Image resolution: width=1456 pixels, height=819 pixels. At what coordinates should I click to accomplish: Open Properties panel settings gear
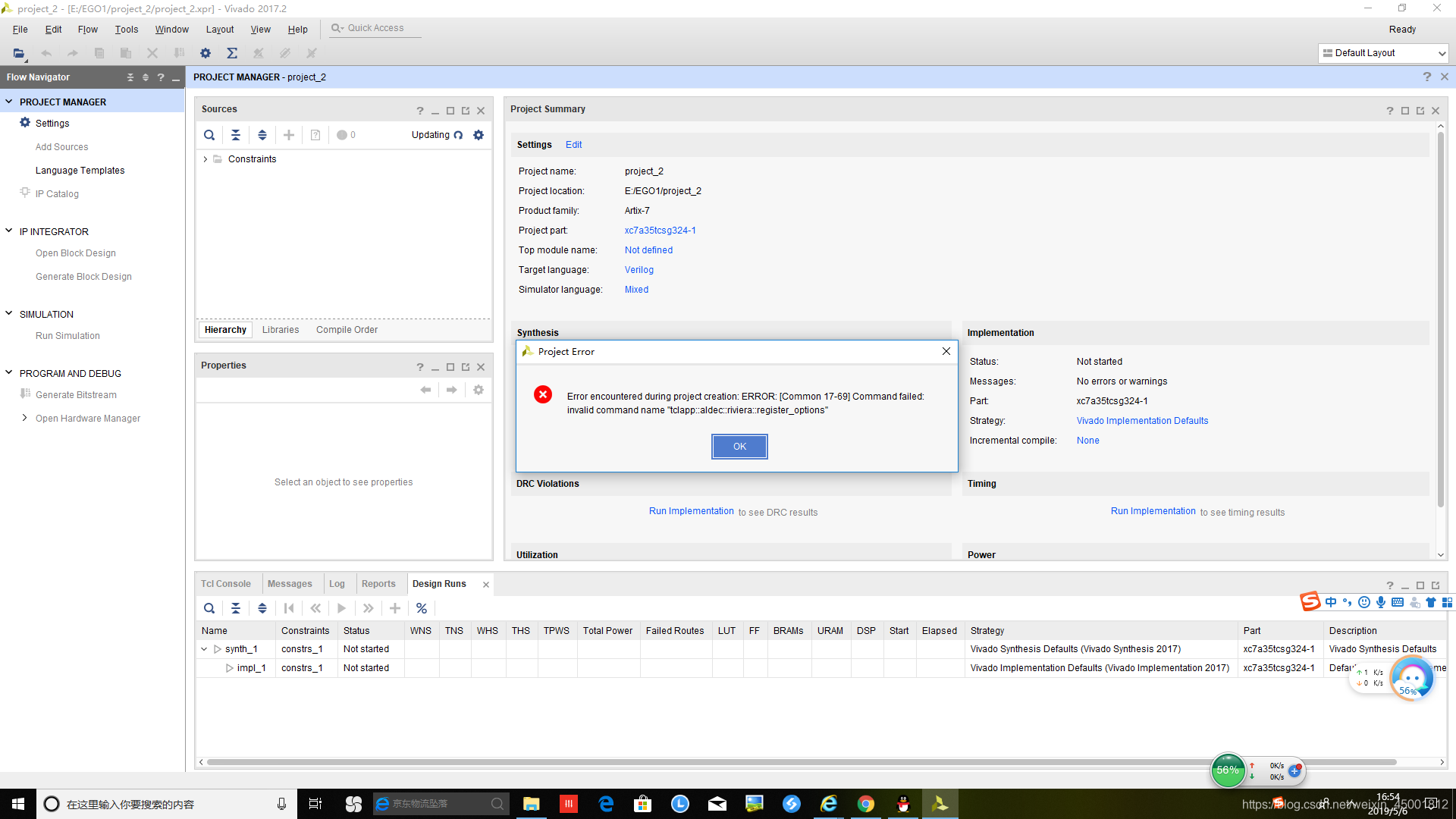click(479, 390)
